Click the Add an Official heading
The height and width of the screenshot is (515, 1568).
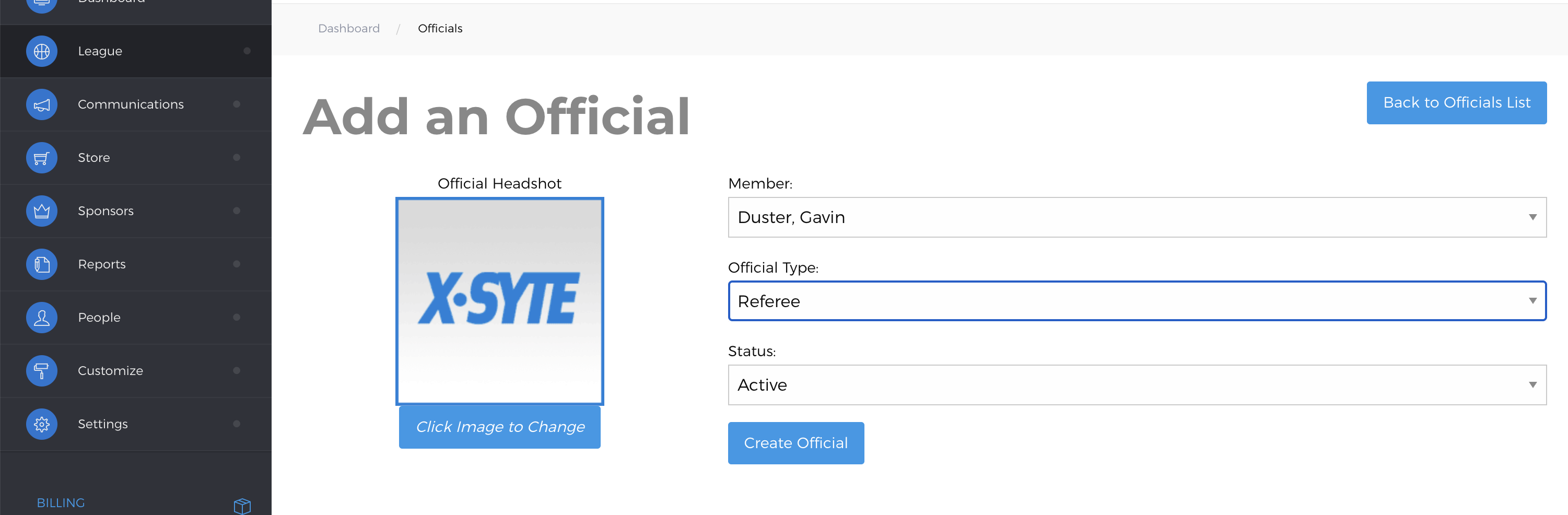pos(496,116)
